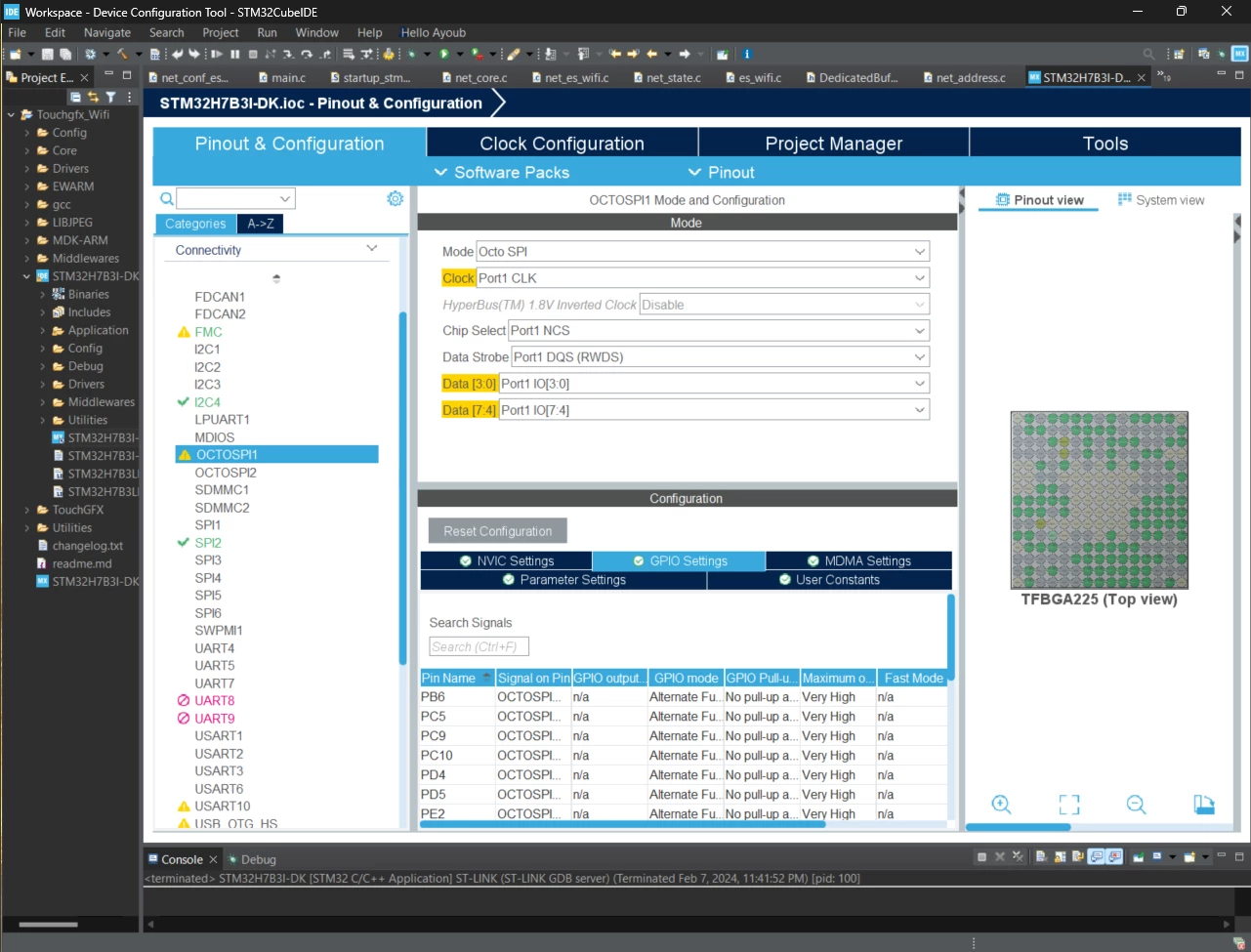
Task: Click the Save icon in the toolbar
Action: click(x=47, y=54)
